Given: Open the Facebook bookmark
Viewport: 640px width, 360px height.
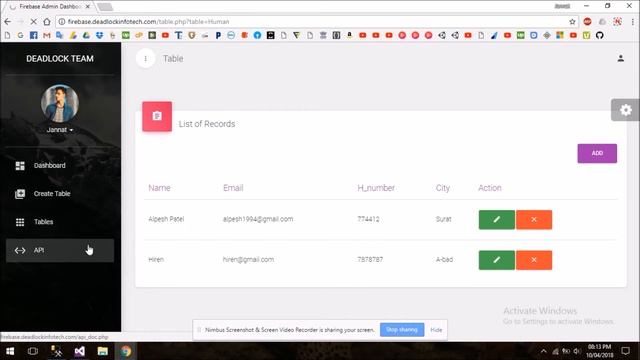Looking at the screenshot, I should point(33,36).
